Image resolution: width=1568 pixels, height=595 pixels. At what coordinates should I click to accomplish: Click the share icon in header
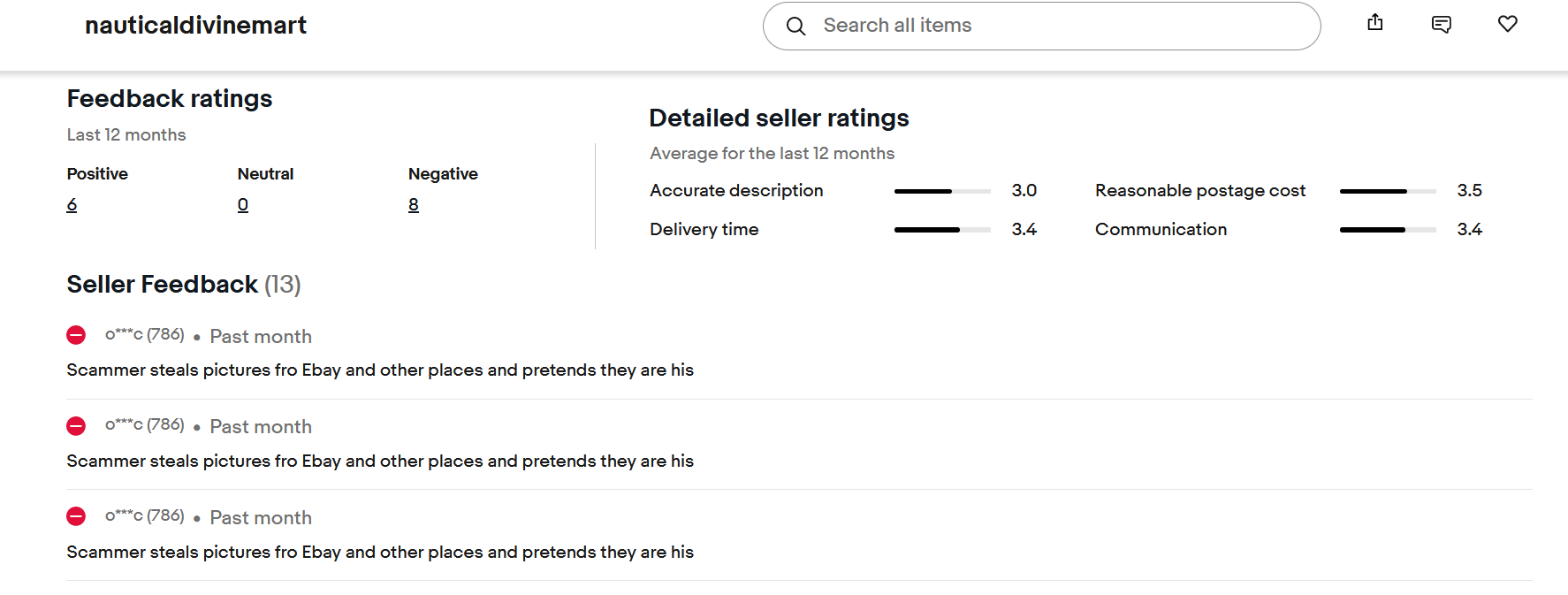coord(1375,23)
